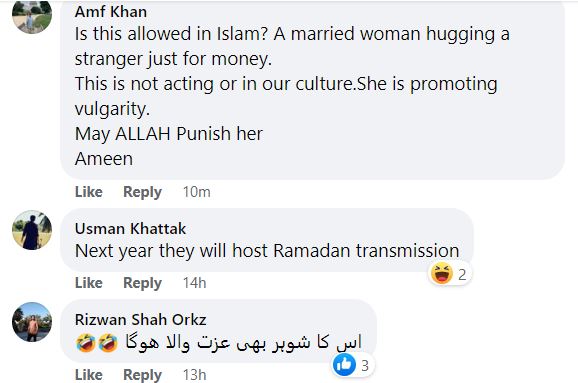View the reaction count of 2
This screenshot has width=578, height=383.
462,275
